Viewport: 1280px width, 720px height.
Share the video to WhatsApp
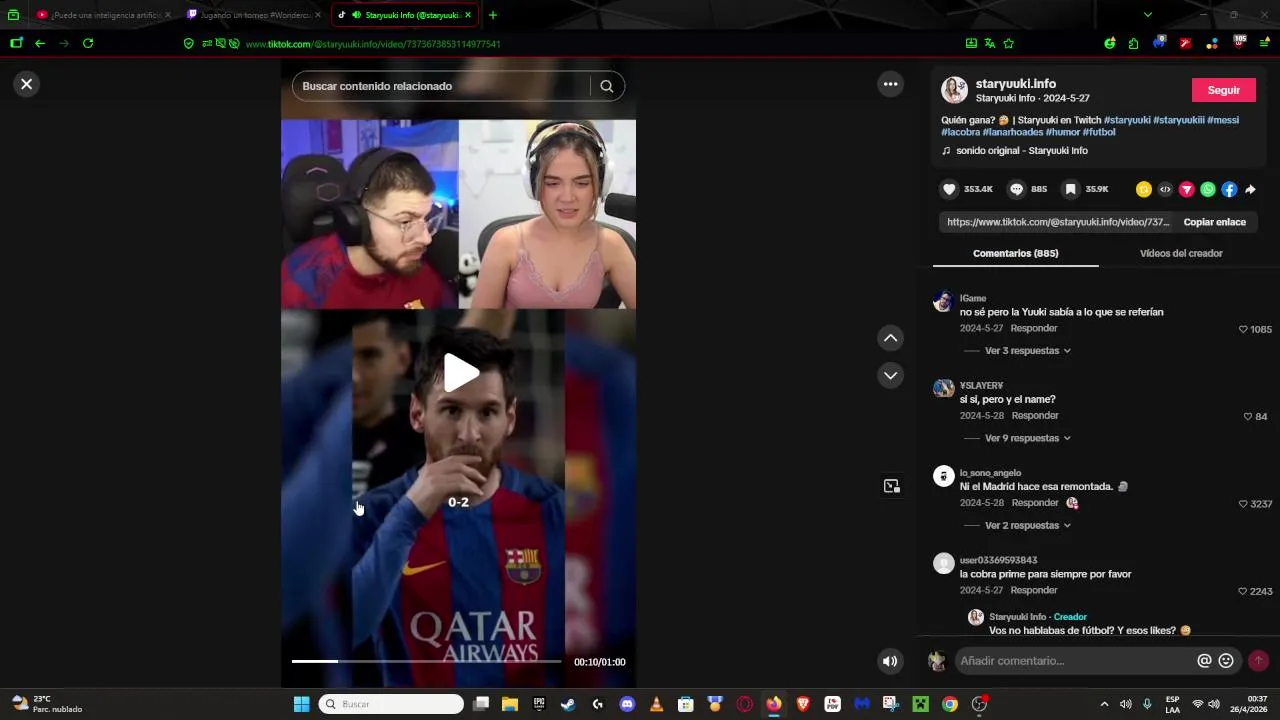click(x=1208, y=189)
